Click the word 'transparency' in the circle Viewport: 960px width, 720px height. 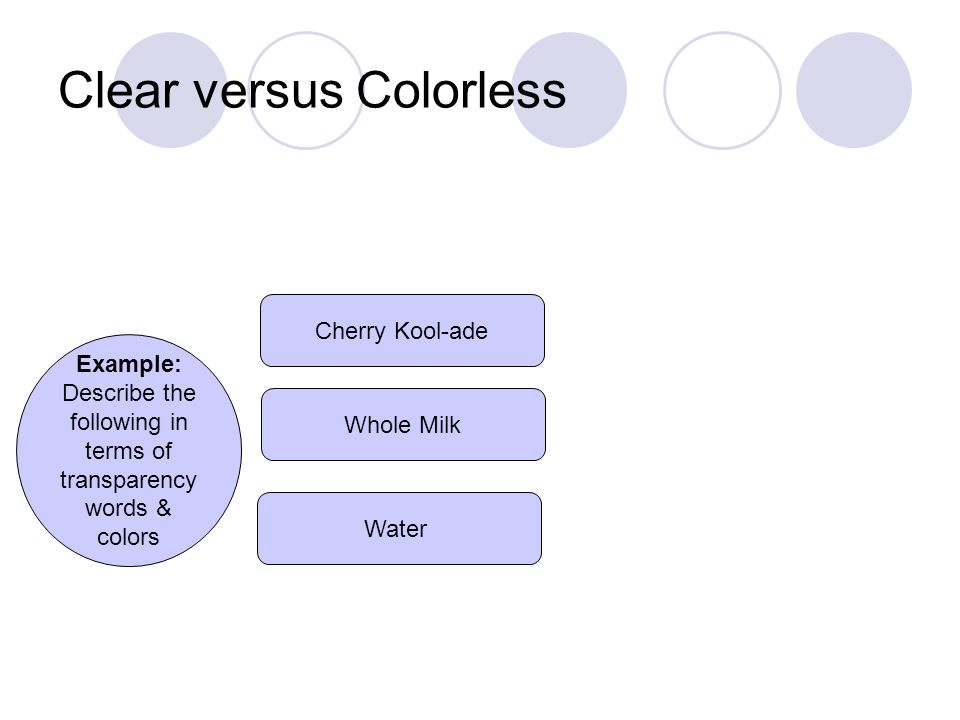click(129, 480)
